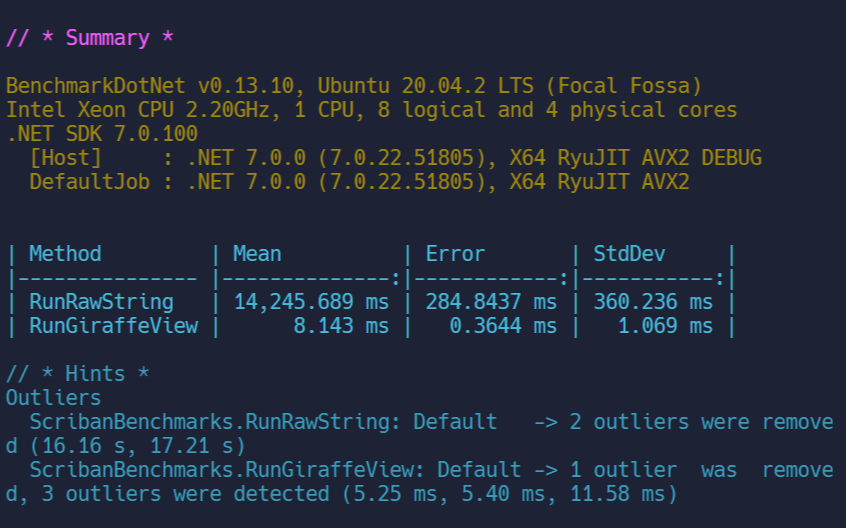
Task: Click the "StdDev" column header
Action: click(x=629, y=253)
